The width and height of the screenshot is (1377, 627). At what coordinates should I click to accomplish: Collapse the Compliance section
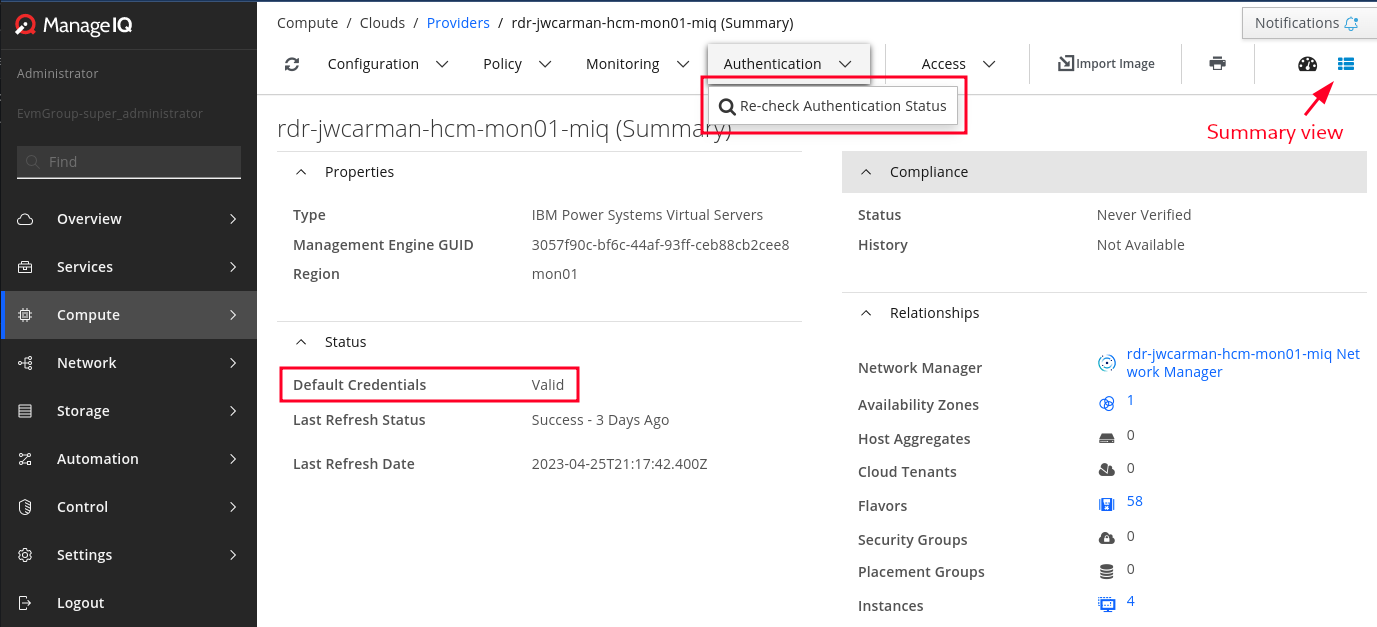click(x=866, y=171)
